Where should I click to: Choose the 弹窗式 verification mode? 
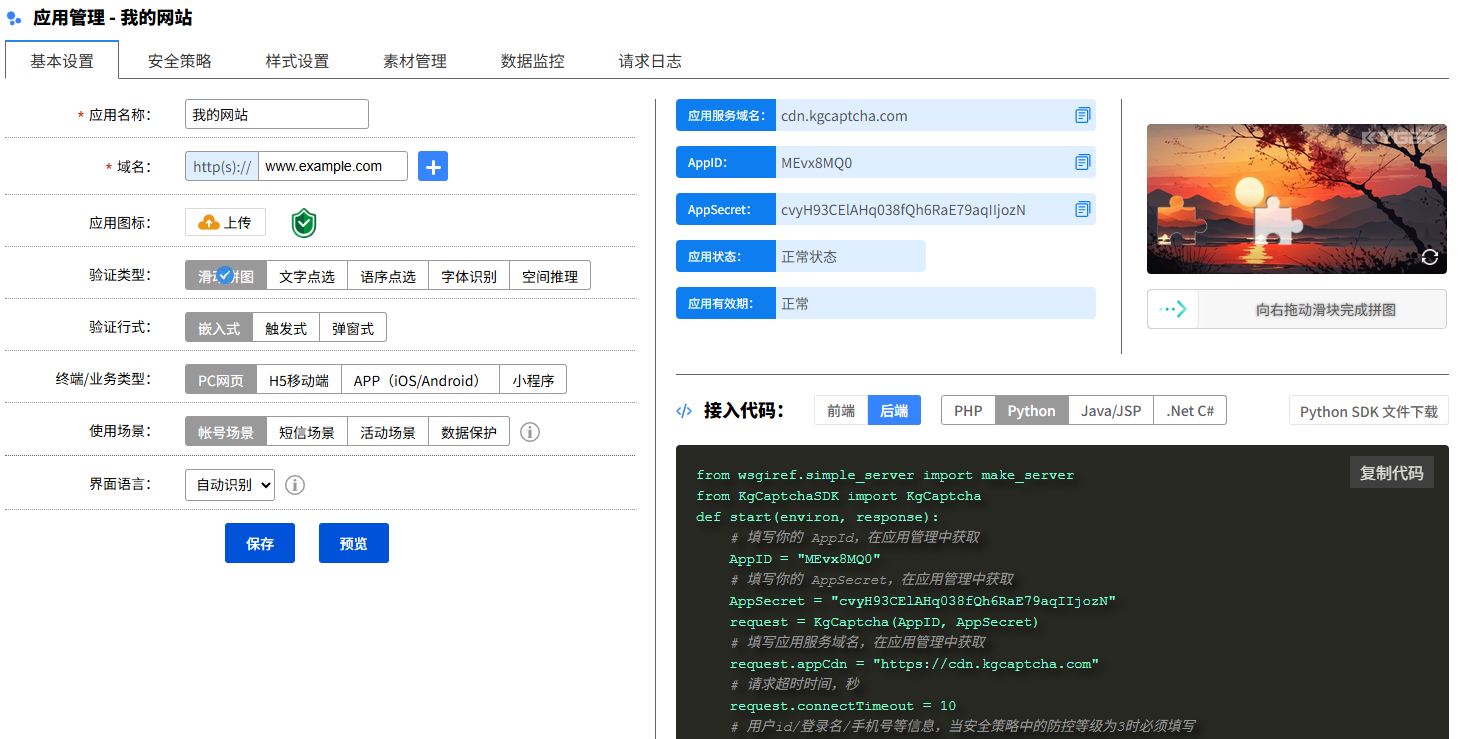pos(353,328)
